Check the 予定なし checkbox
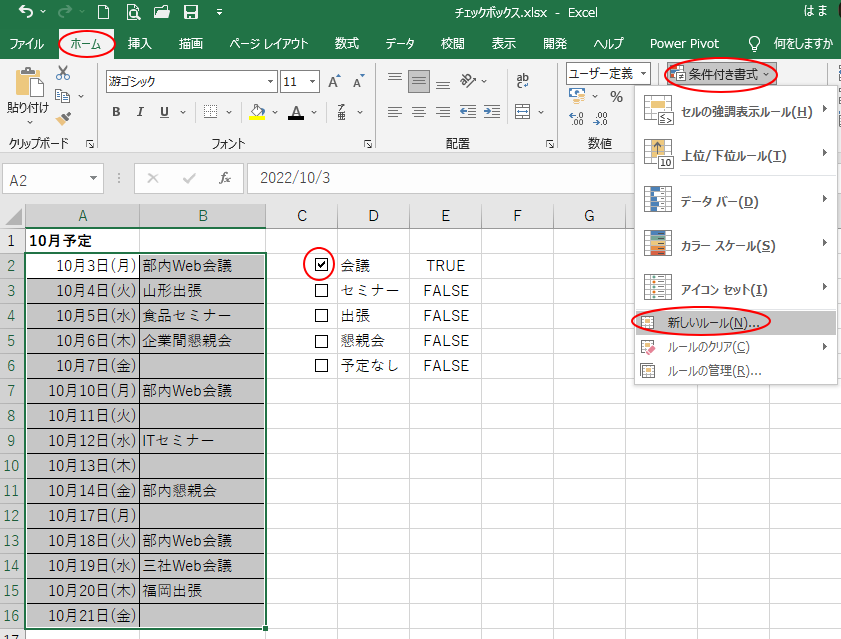This screenshot has height=639, width=841. point(321,365)
